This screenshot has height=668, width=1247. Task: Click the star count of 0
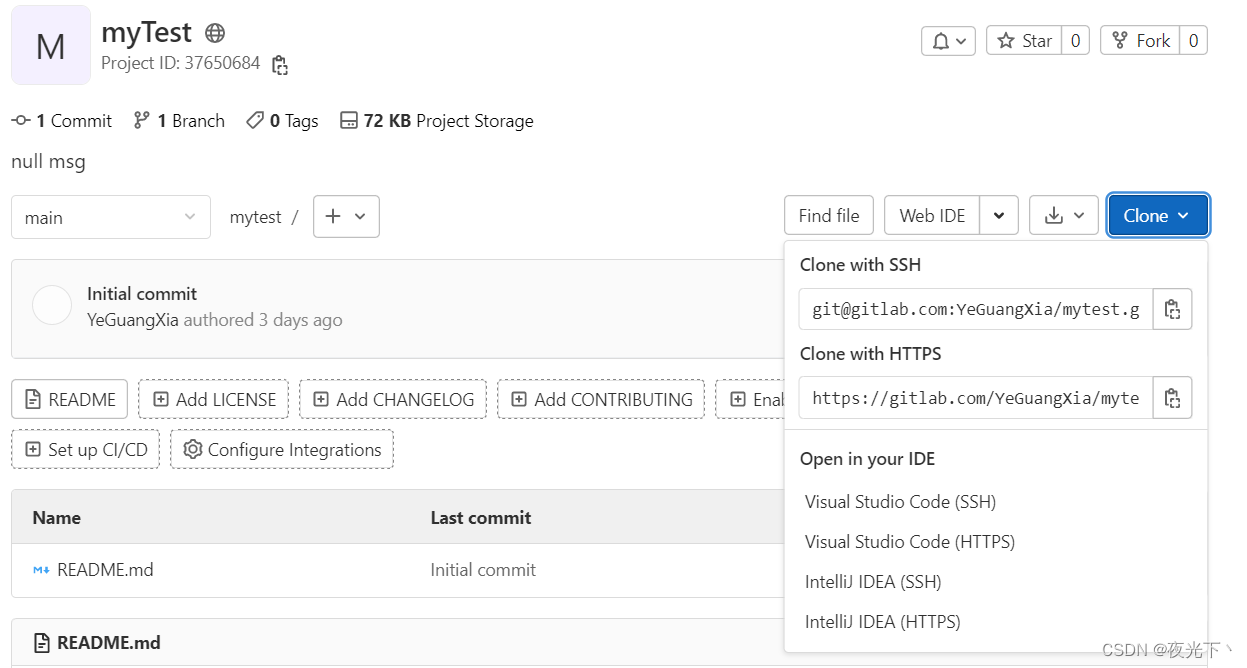click(x=1075, y=41)
